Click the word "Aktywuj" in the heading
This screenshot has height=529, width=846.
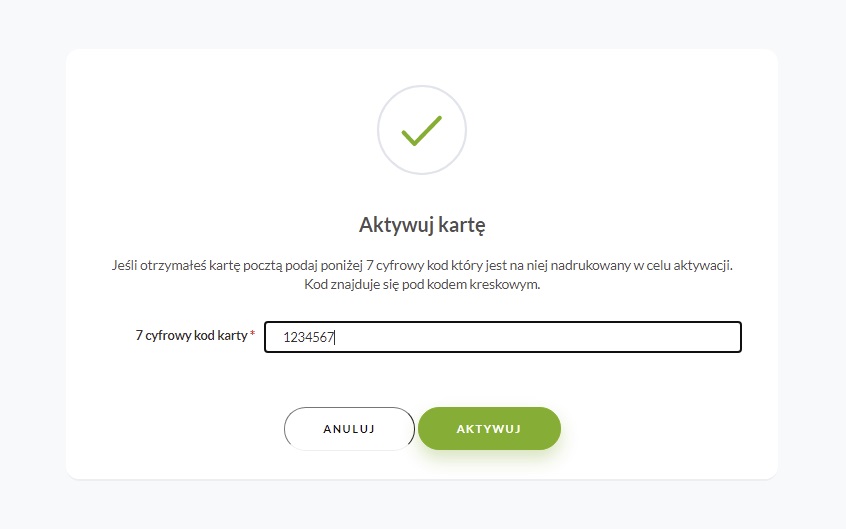click(395, 224)
